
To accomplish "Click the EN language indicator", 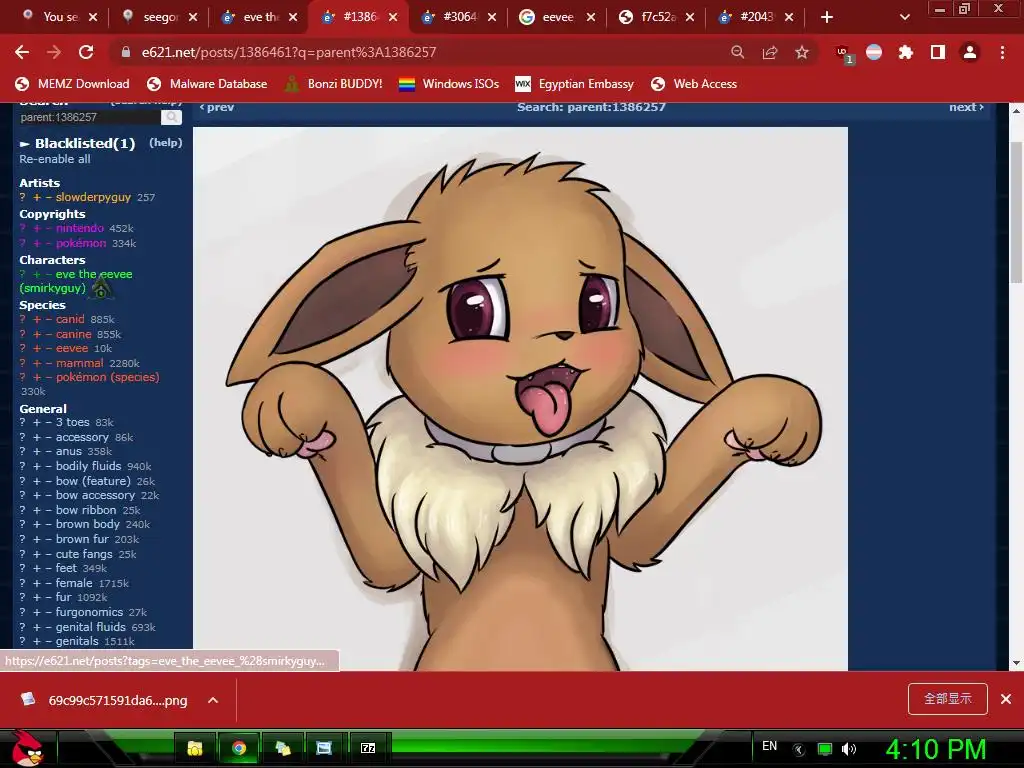I will point(769,746).
